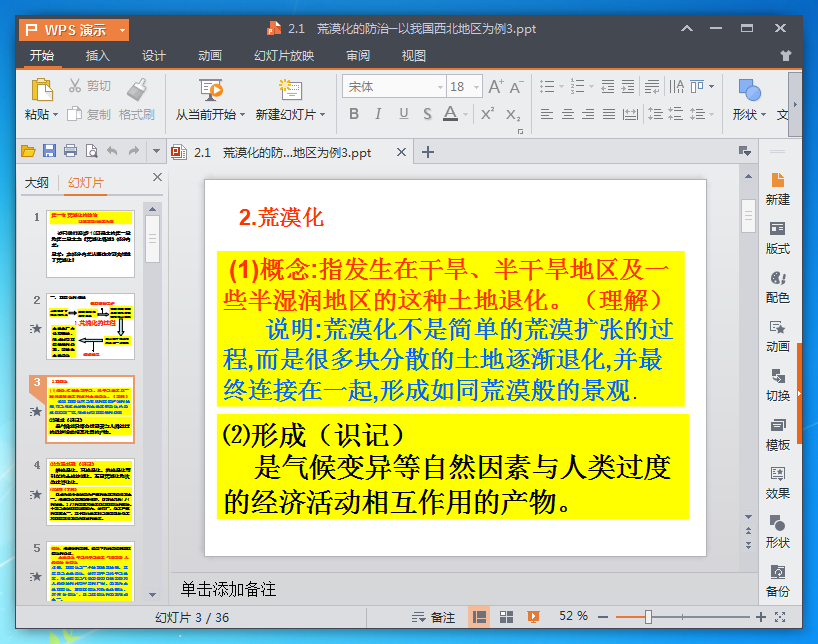Toggle justify paragraph alignment
Screen dimensions: 818x644
(x=609, y=114)
